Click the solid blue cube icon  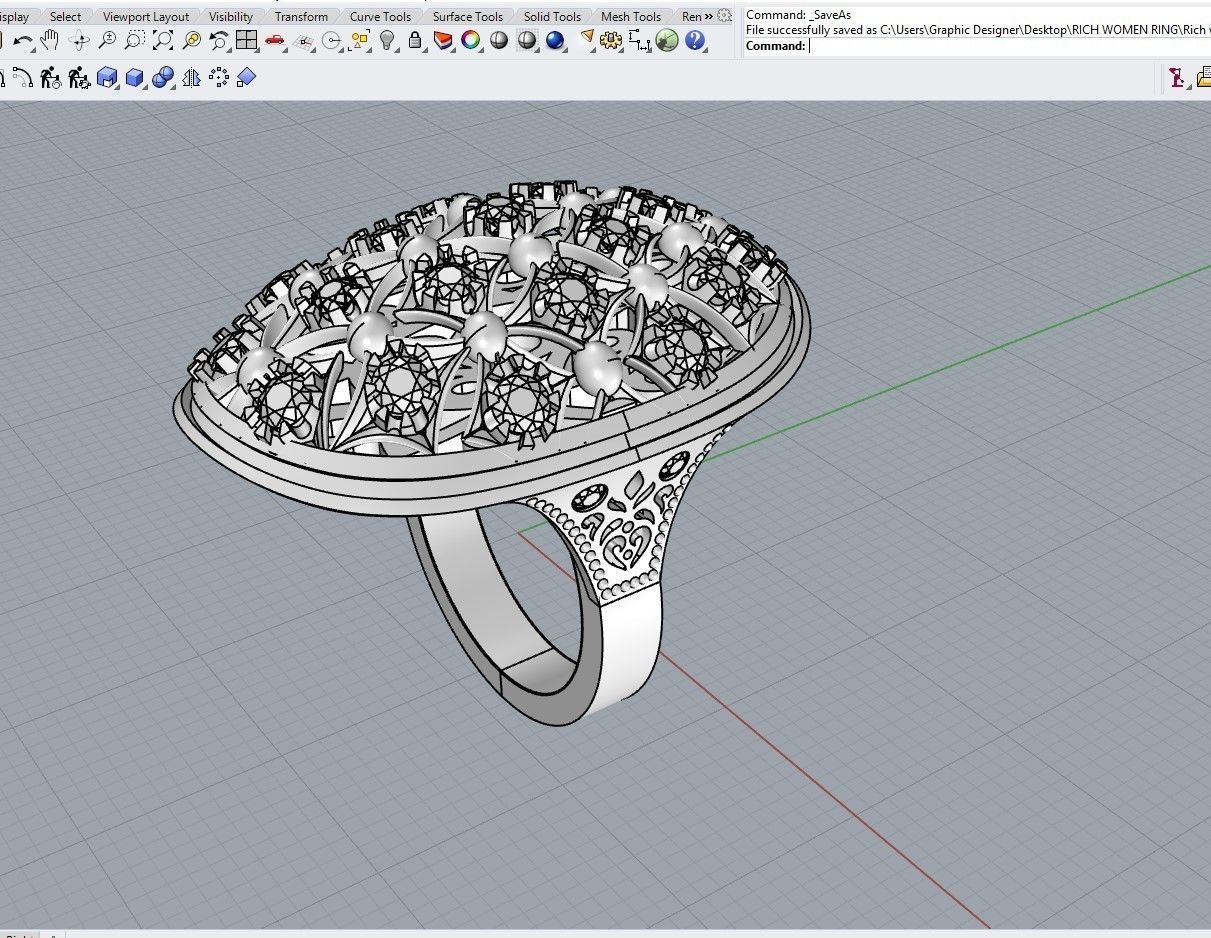click(135, 78)
